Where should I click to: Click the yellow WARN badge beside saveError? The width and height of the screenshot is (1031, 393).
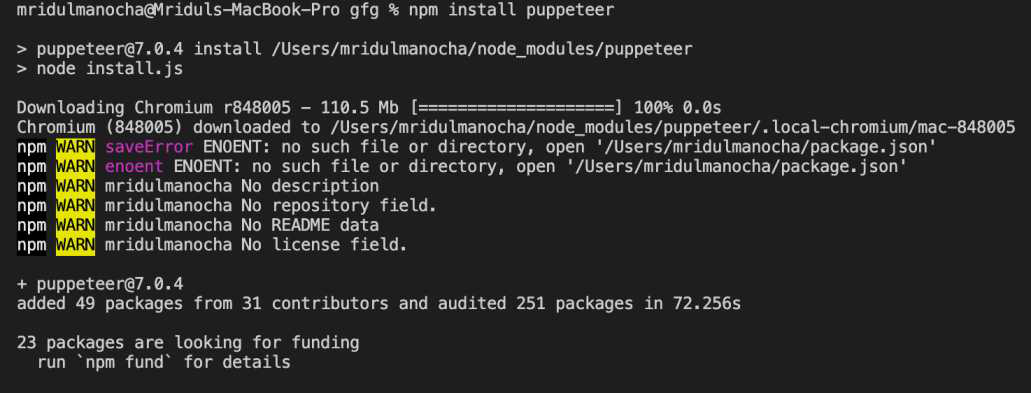point(76,147)
